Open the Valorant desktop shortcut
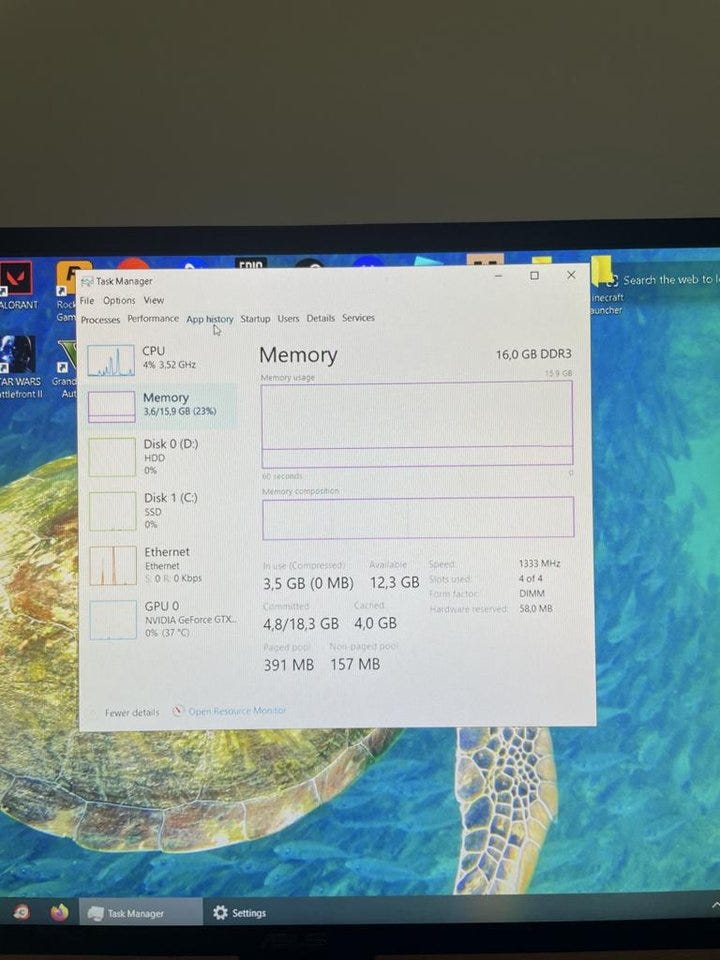Viewport: 720px width, 960px height. coord(18,287)
